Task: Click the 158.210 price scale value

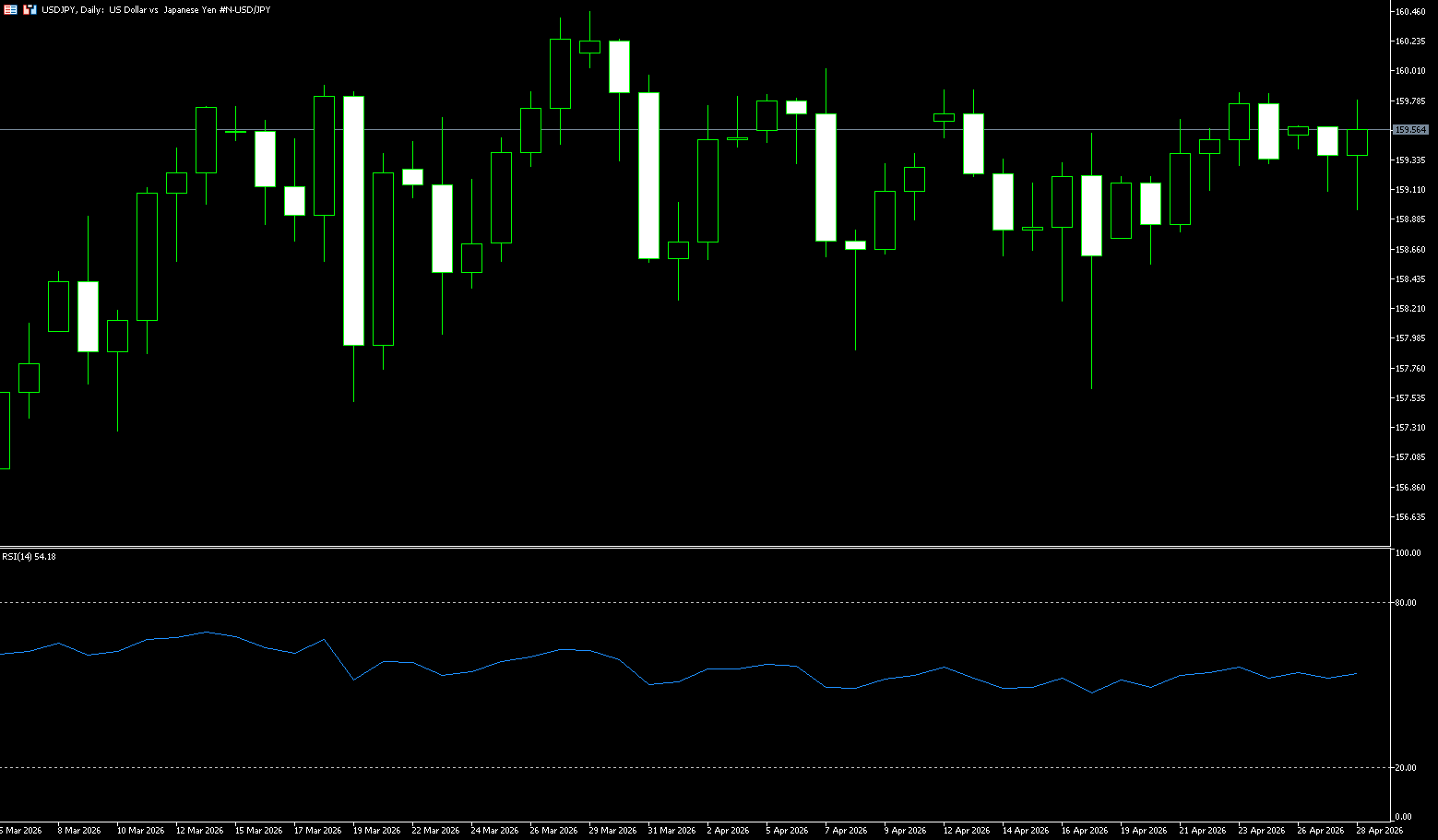Action: tap(1410, 309)
